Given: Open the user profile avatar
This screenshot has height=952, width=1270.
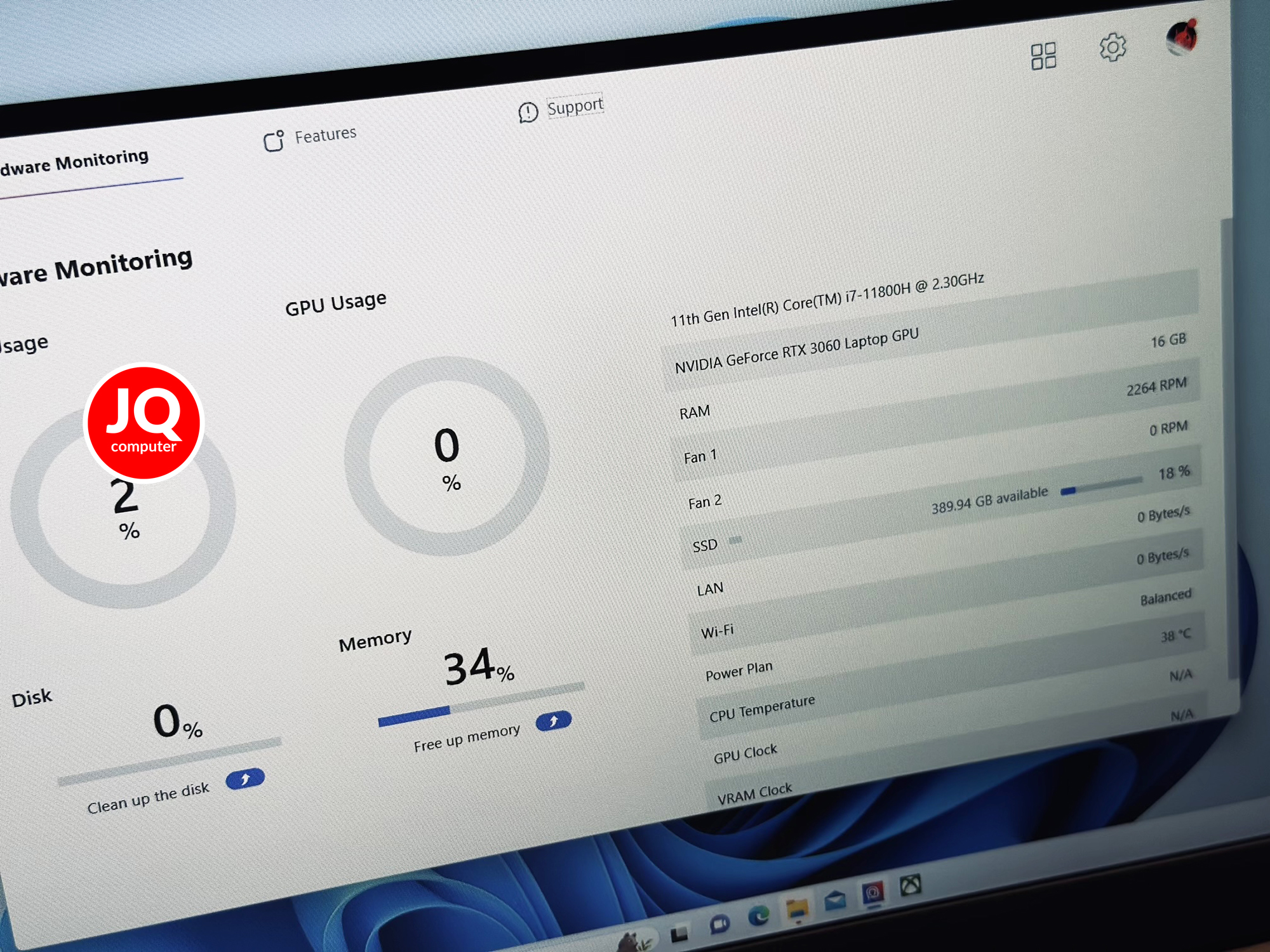Looking at the screenshot, I should [x=1182, y=37].
